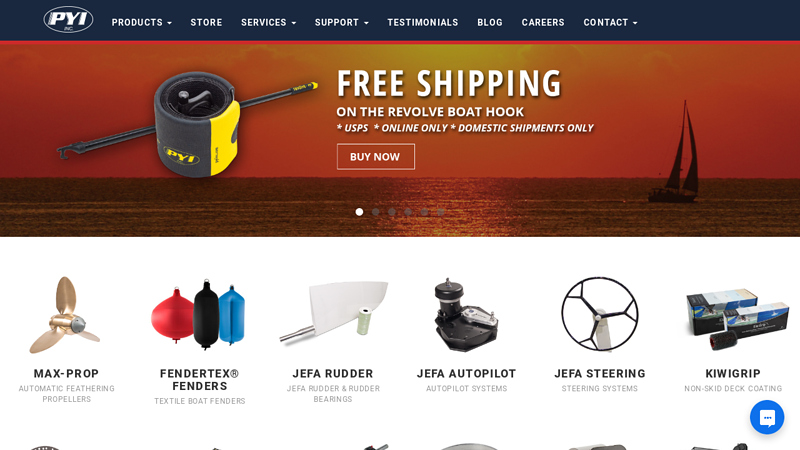Expand the Products dropdown menu
Screen dimensions: 800x450
pos(142,22)
